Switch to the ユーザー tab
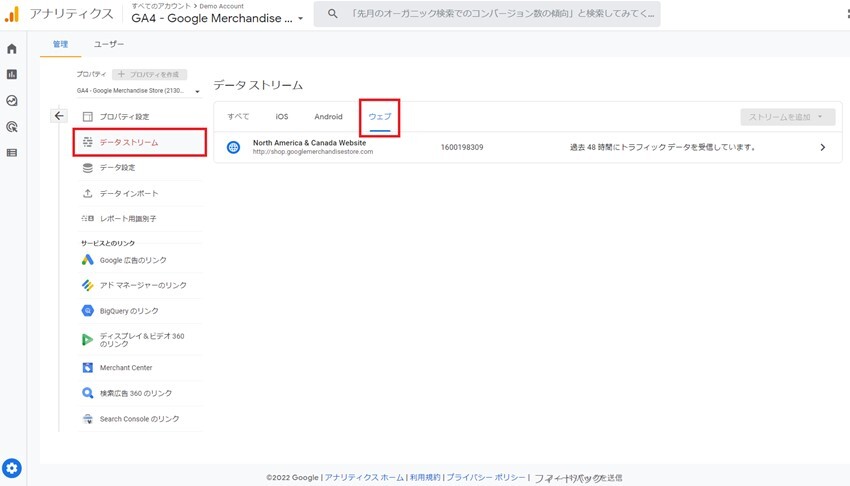Image resolution: width=850 pixels, height=486 pixels. click(x=109, y=45)
